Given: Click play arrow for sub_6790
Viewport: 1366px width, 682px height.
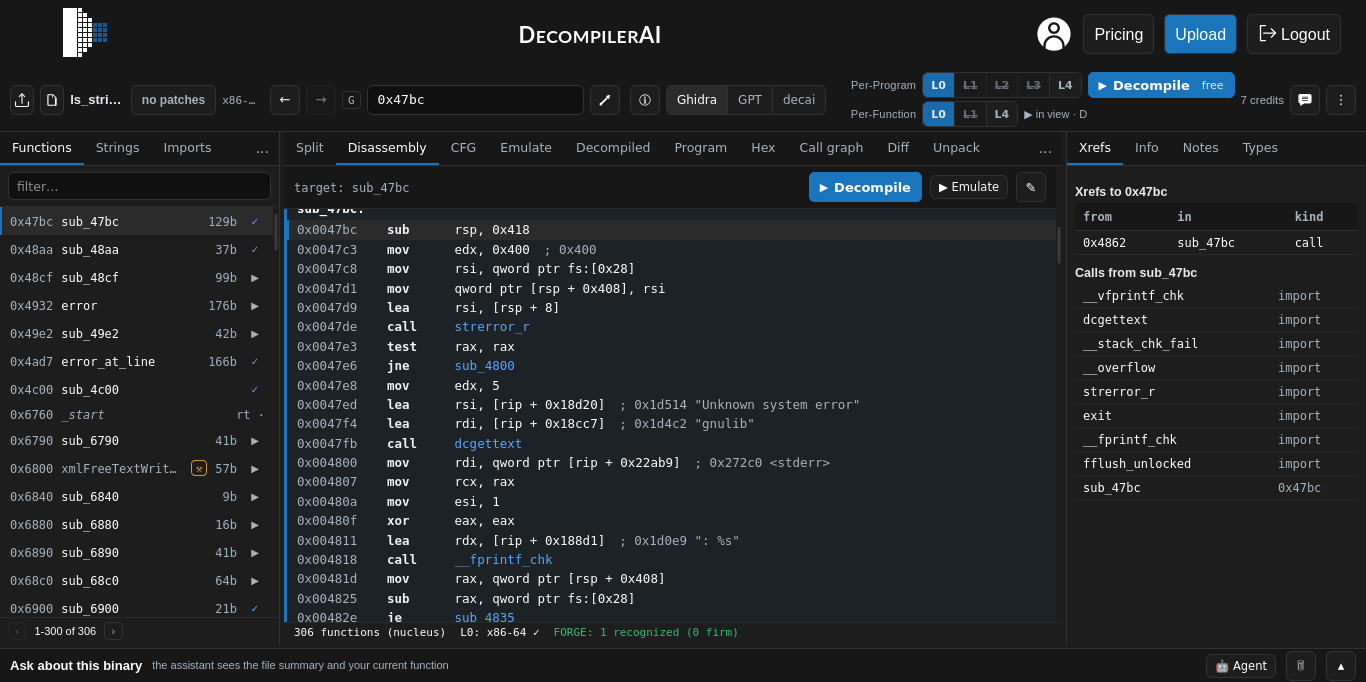Looking at the screenshot, I should pyautogui.click(x=255, y=441).
